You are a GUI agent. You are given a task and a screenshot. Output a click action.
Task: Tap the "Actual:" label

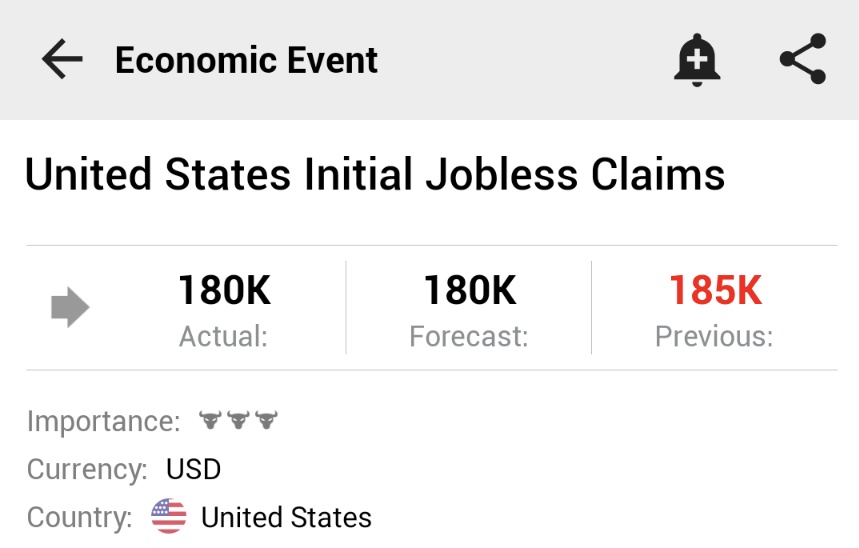223,337
